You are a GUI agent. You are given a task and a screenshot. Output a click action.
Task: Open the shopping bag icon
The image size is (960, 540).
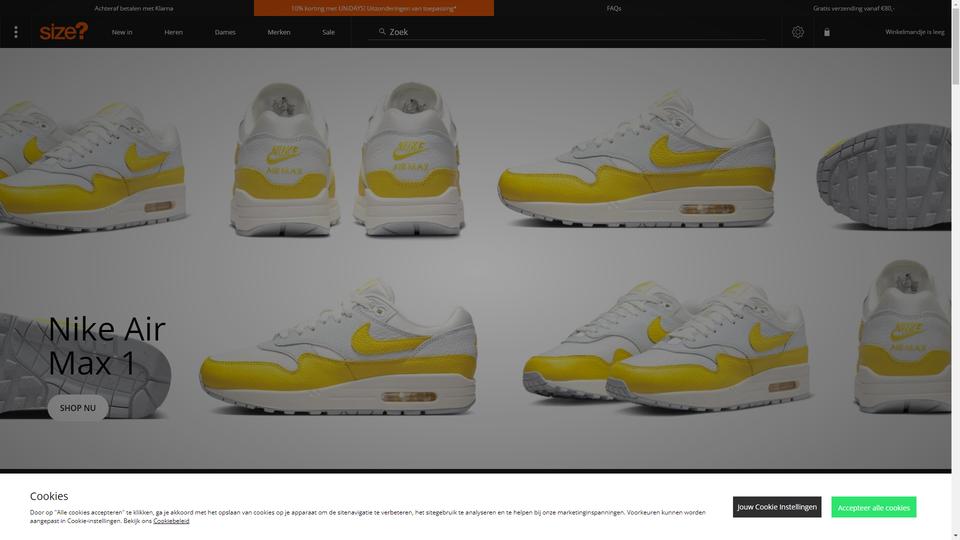[827, 32]
